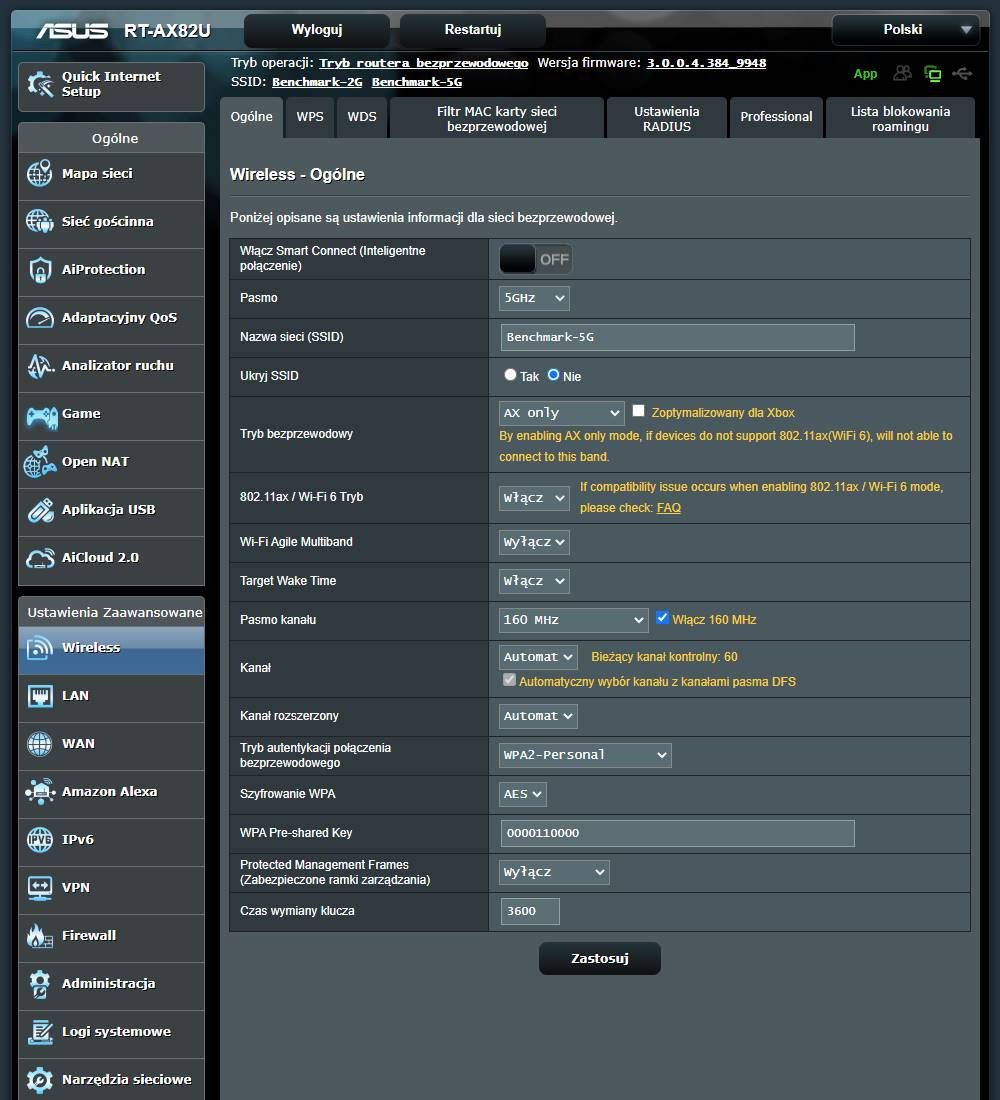Switch to the WPS tab
This screenshot has height=1100, width=1000.
[x=310, y=117]
